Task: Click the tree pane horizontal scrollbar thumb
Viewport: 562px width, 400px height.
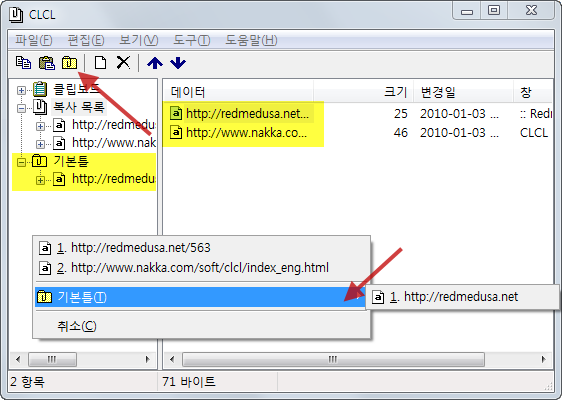Action: click(52, 359)
